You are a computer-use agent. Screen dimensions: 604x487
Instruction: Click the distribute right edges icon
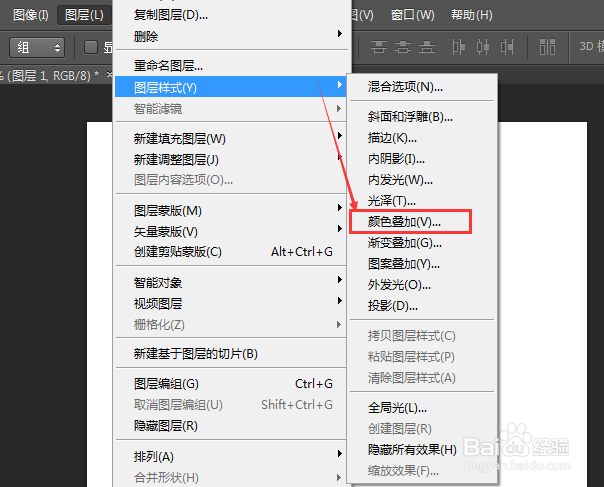point(507,47)
